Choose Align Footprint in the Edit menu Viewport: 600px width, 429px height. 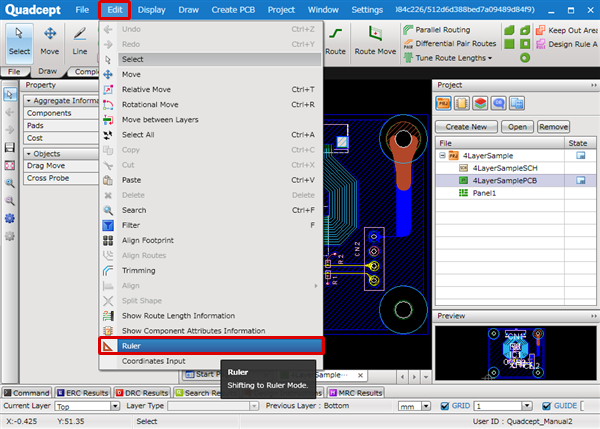coord(211,240)
